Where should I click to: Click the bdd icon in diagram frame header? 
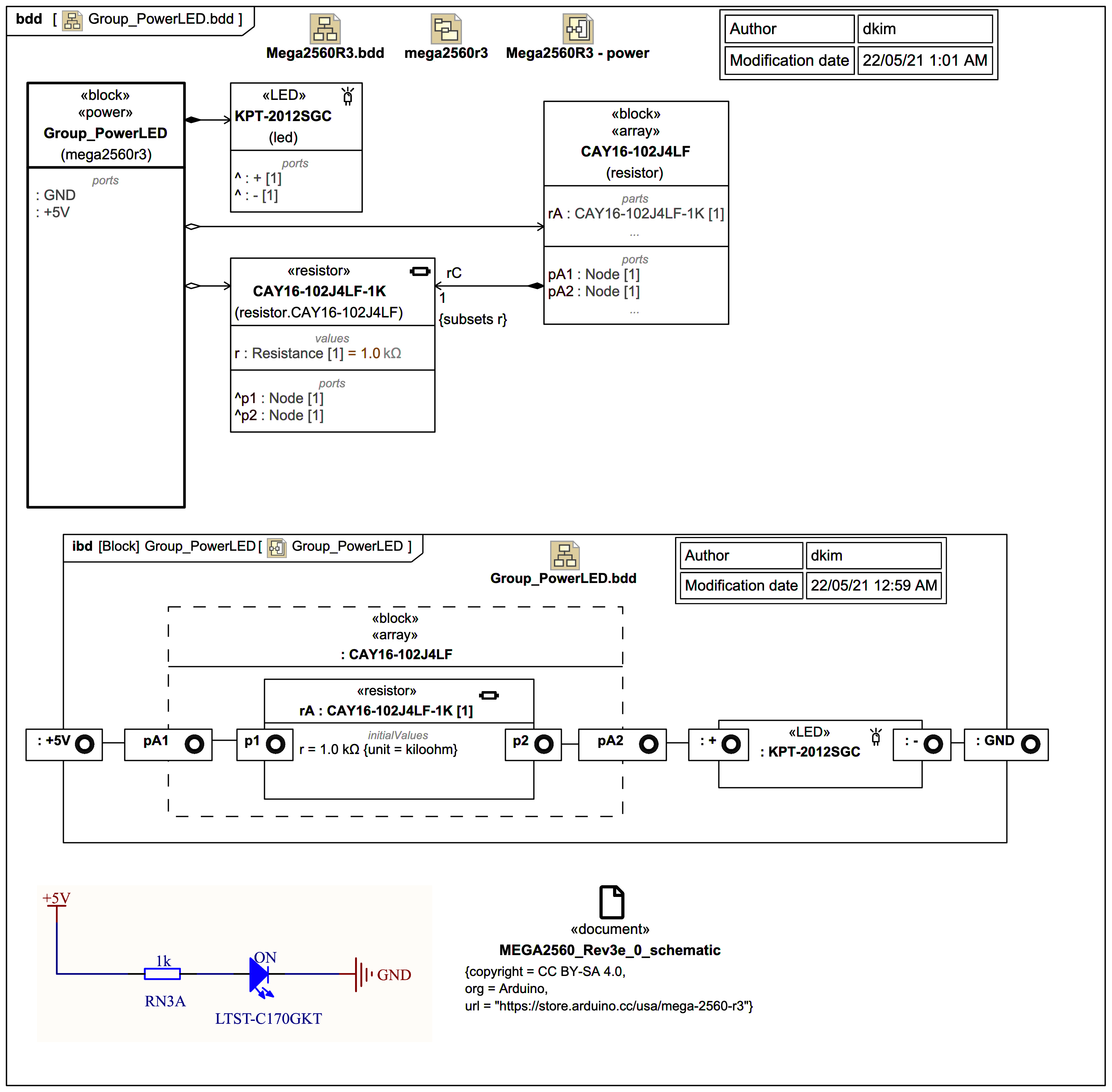pos(72,20)
